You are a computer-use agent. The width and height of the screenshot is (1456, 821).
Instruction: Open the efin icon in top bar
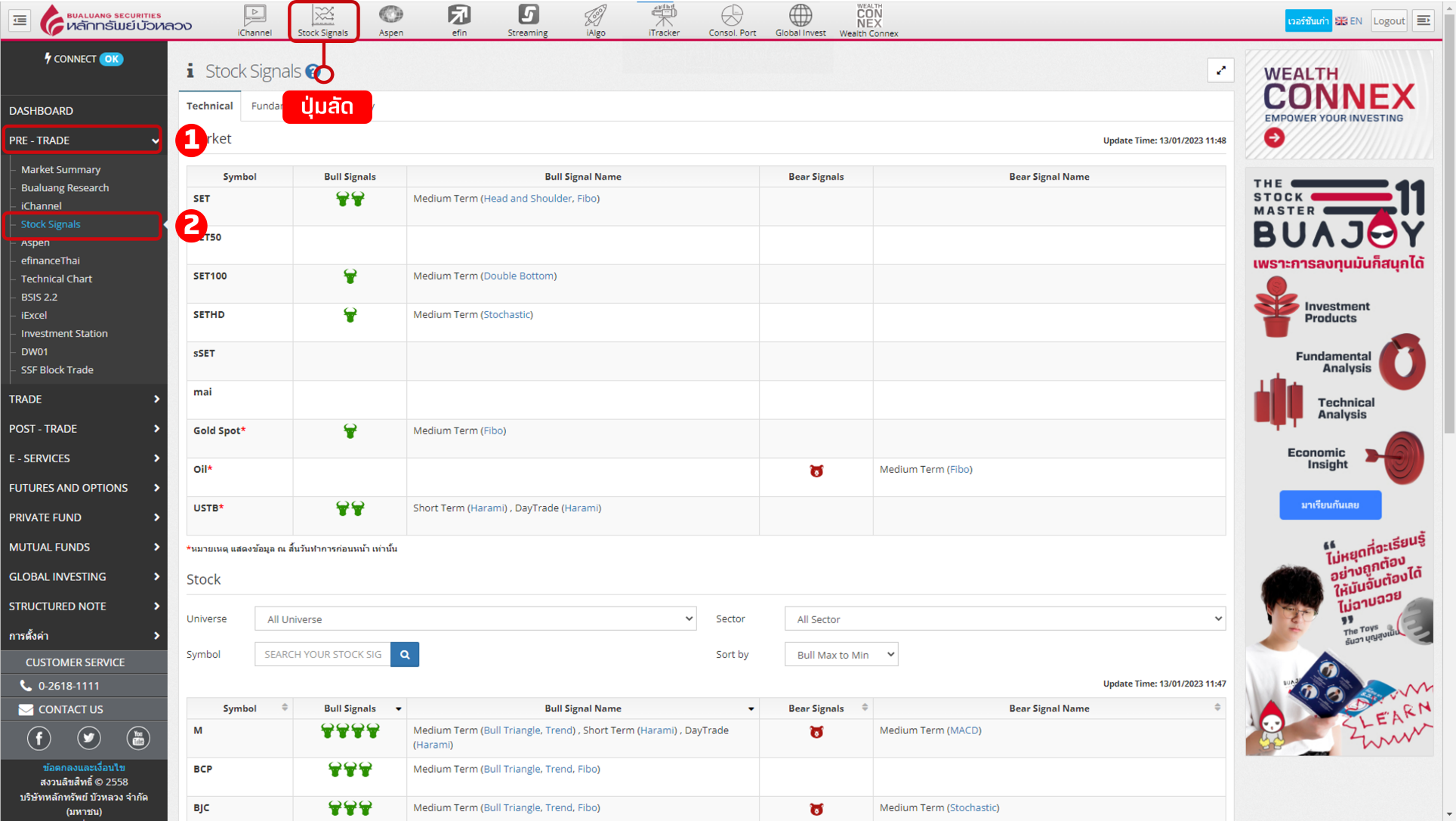coord(459,20)
